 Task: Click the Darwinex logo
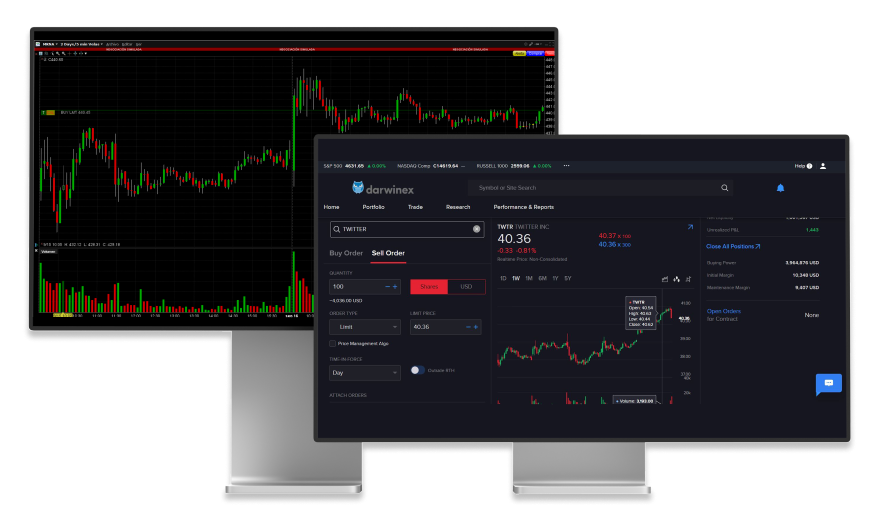[387, 187]
